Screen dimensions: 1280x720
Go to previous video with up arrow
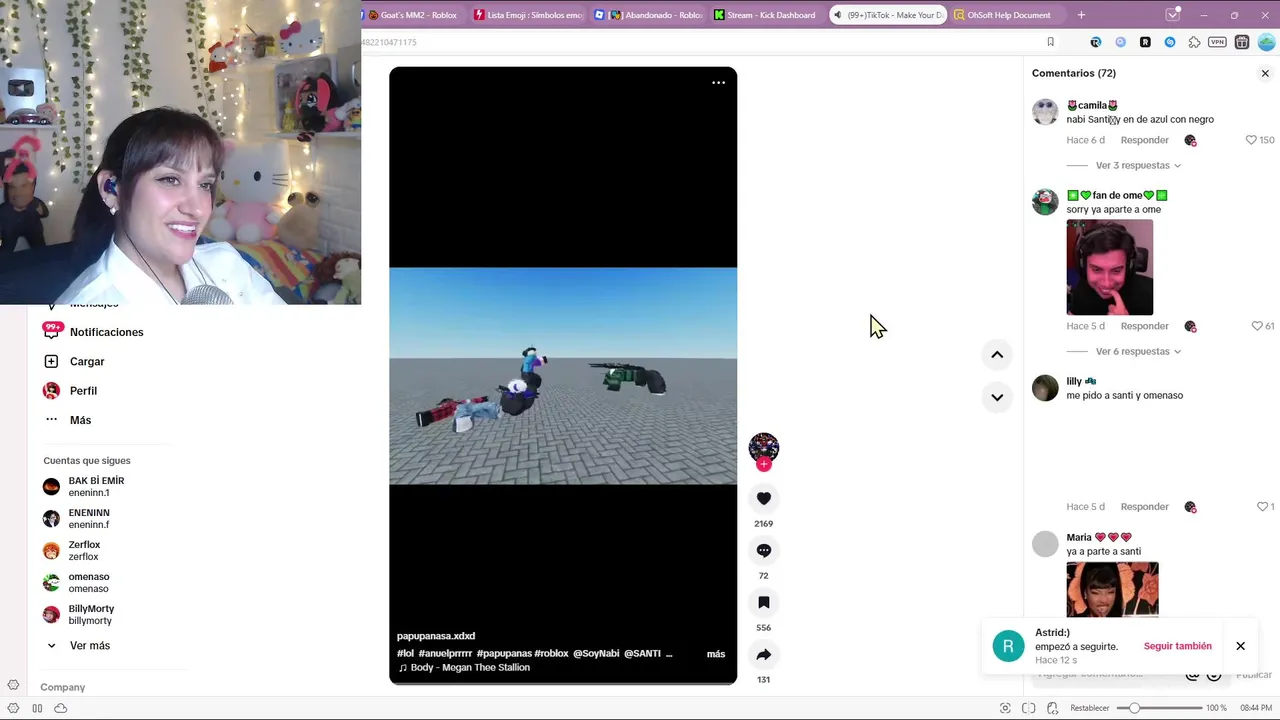tap(997, 355)
